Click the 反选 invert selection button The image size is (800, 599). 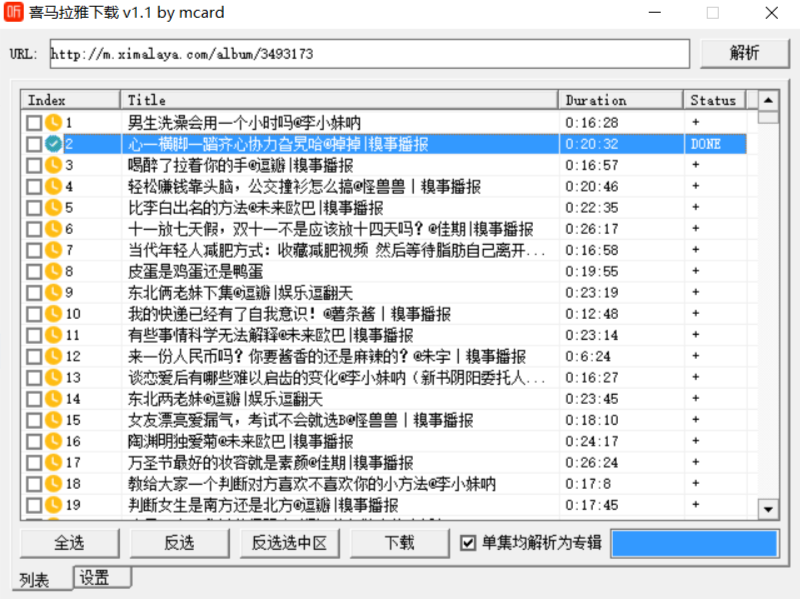179,543
